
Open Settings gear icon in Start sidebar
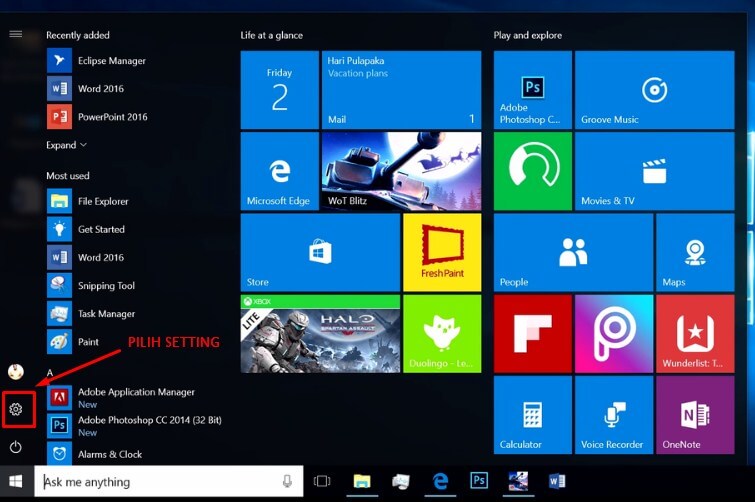tap(16, 409)
